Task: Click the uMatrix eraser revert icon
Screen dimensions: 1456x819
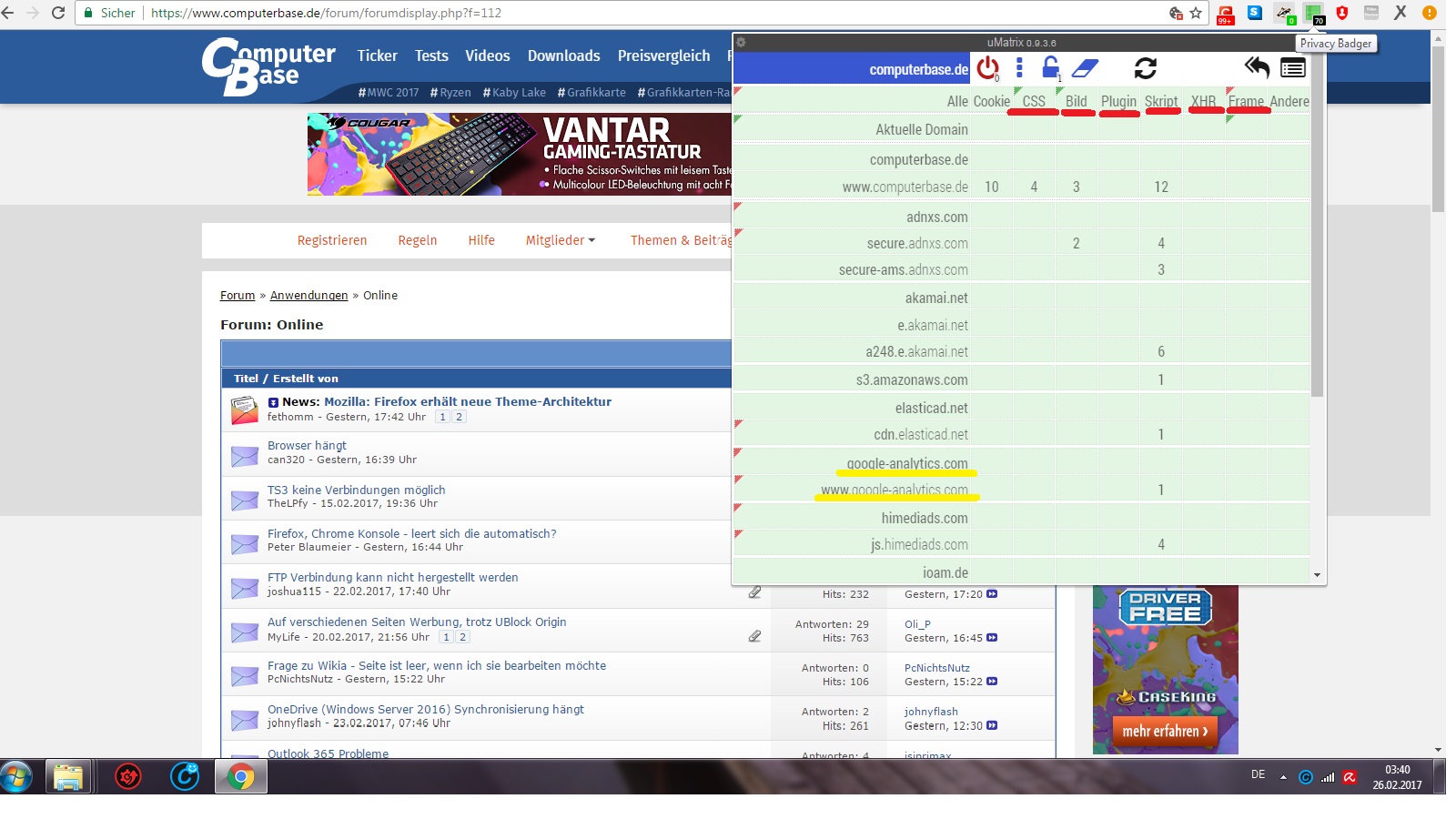Action: [x=1085, y=67]
